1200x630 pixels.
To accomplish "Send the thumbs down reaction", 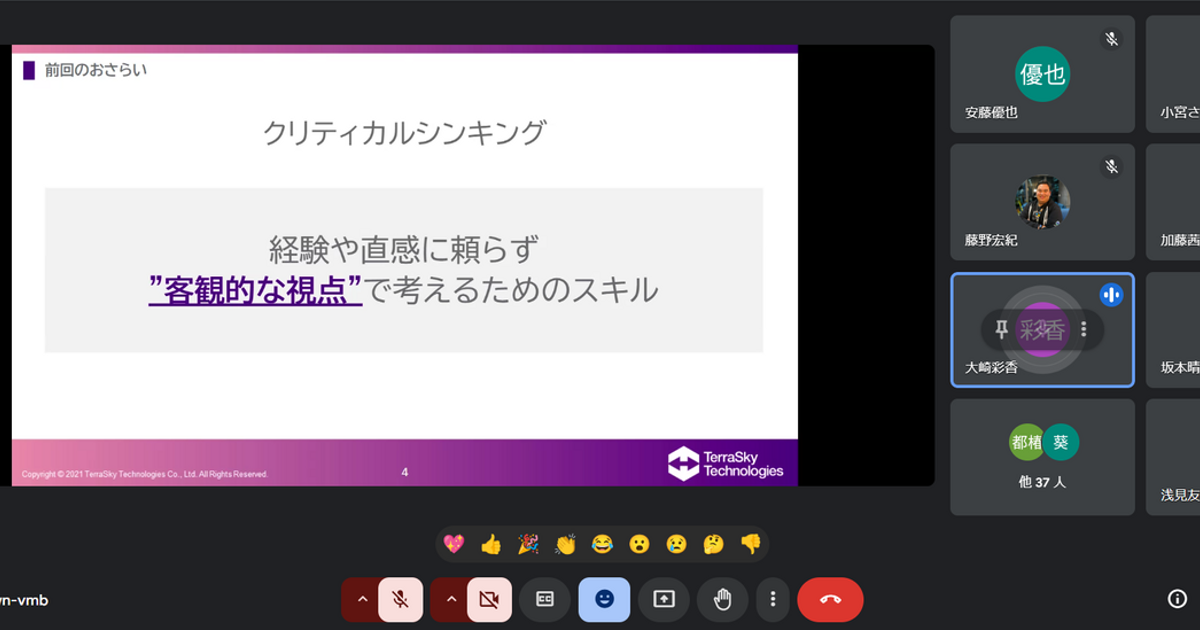I will click(x=750, y=544).
